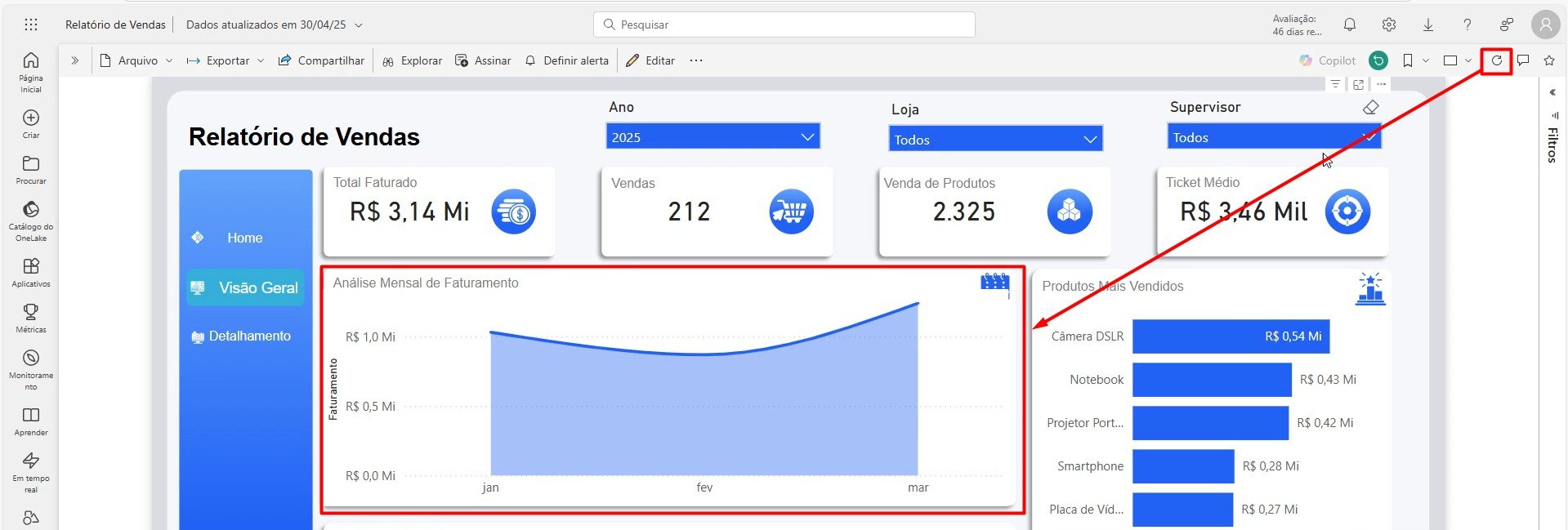Select the Câmera DSLR bar
The image size is (1568, 530).
pyautogui.click(x=1231, y=336)
